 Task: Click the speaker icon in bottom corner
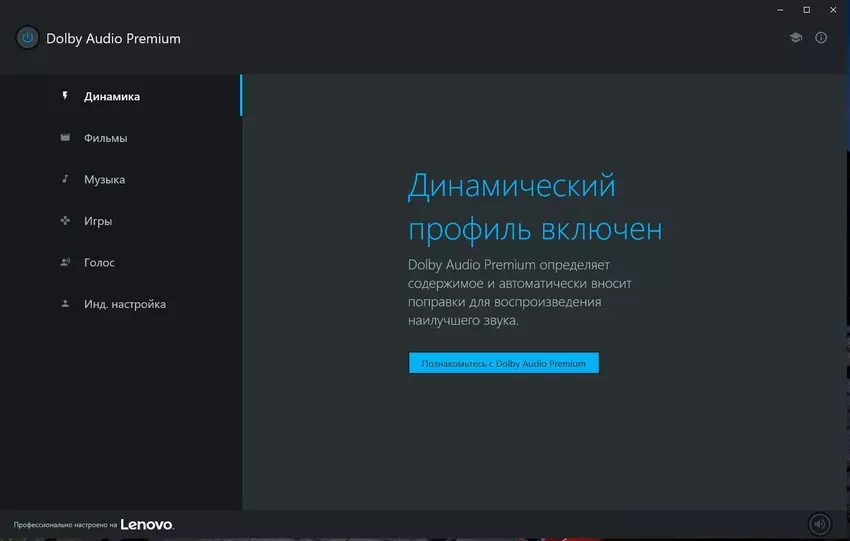click(820, 524)
